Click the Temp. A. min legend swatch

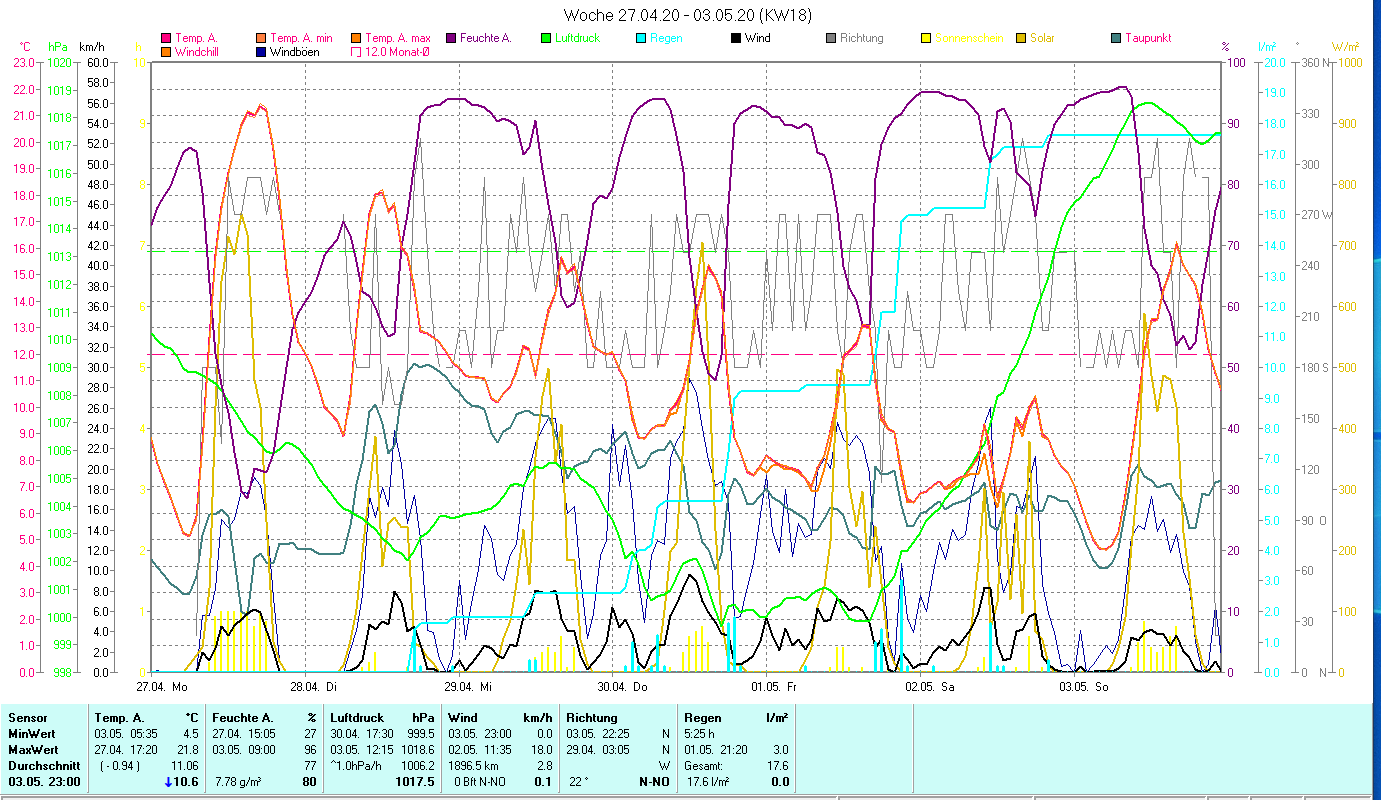coord(260,39)
